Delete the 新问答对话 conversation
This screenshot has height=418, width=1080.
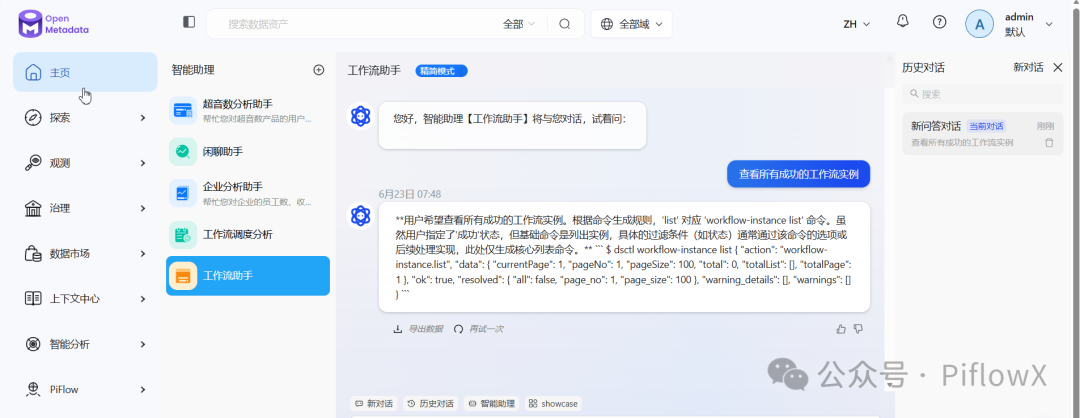1049,143
